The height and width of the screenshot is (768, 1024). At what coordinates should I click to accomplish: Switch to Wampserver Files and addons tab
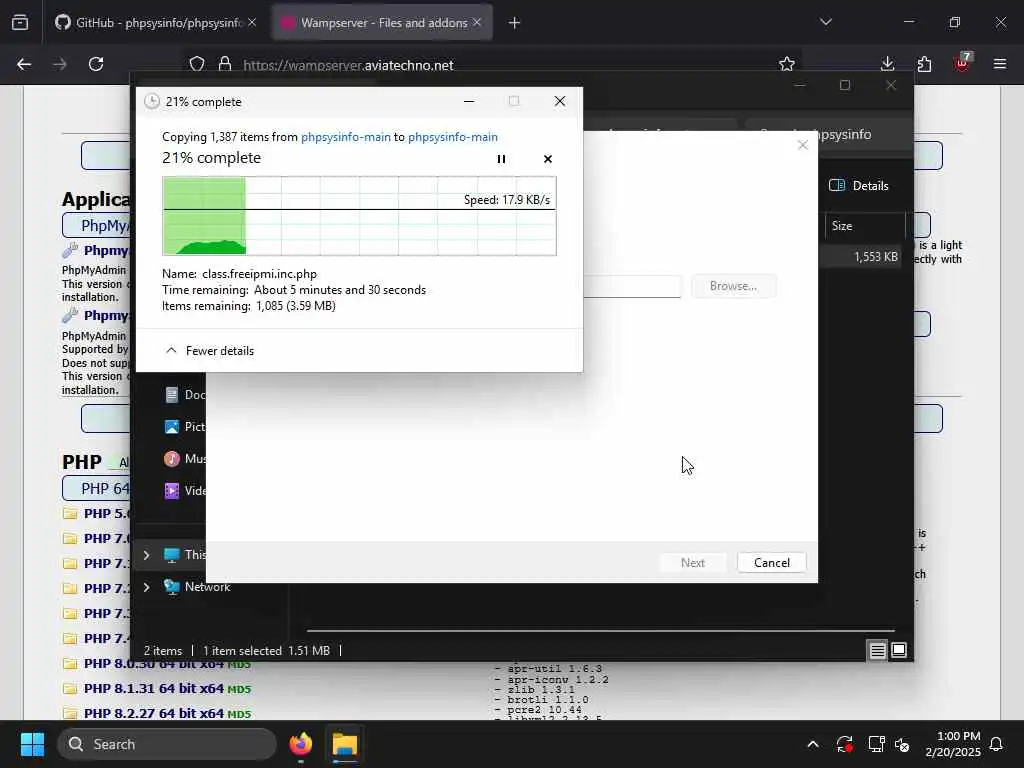383,23
